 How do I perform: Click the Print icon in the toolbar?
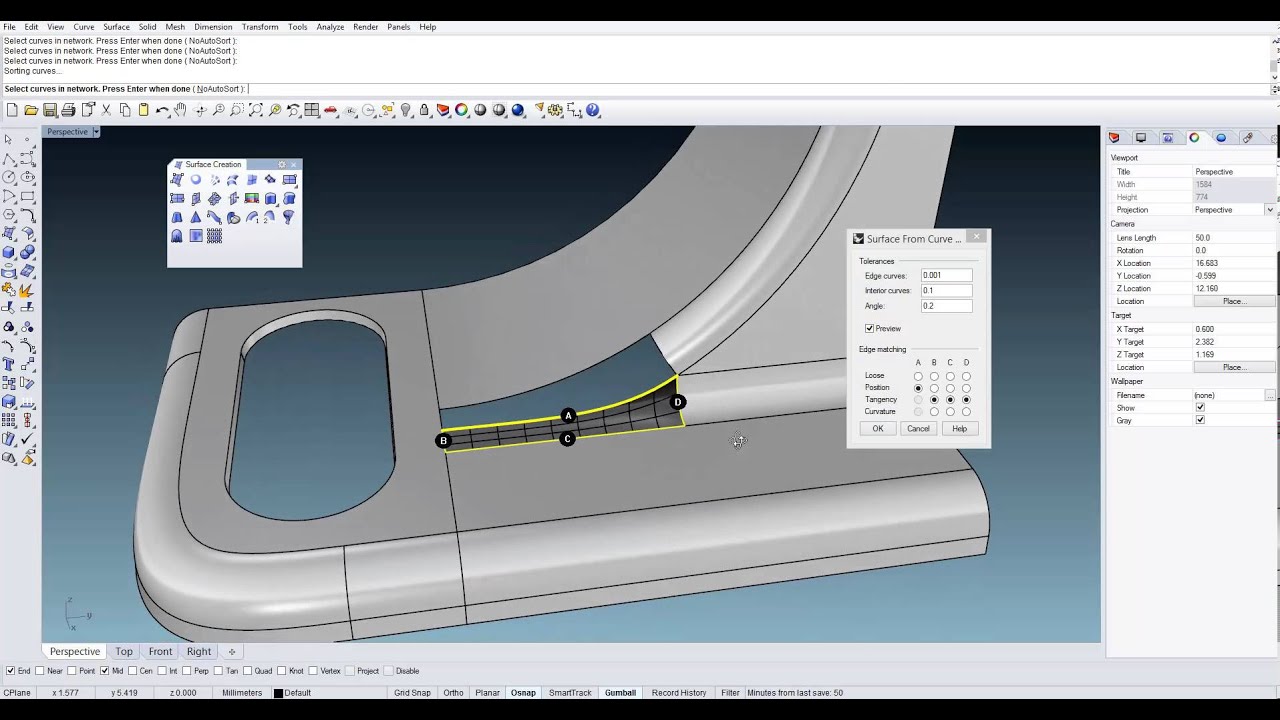point(68,110)
